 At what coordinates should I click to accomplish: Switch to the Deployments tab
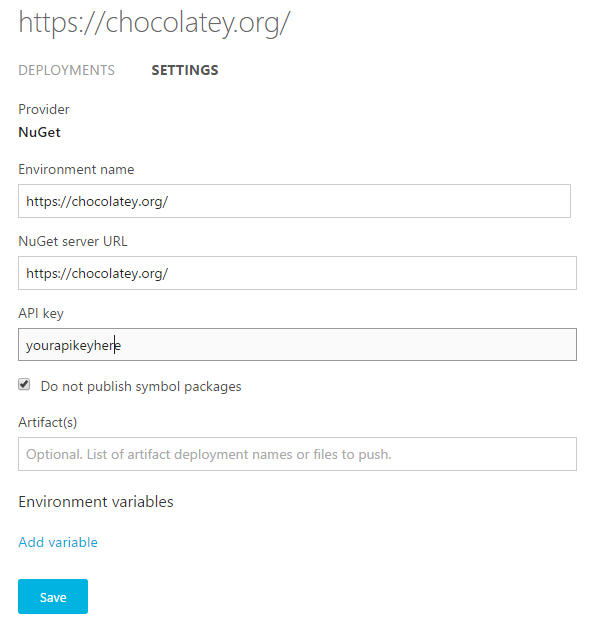point(67,70)
